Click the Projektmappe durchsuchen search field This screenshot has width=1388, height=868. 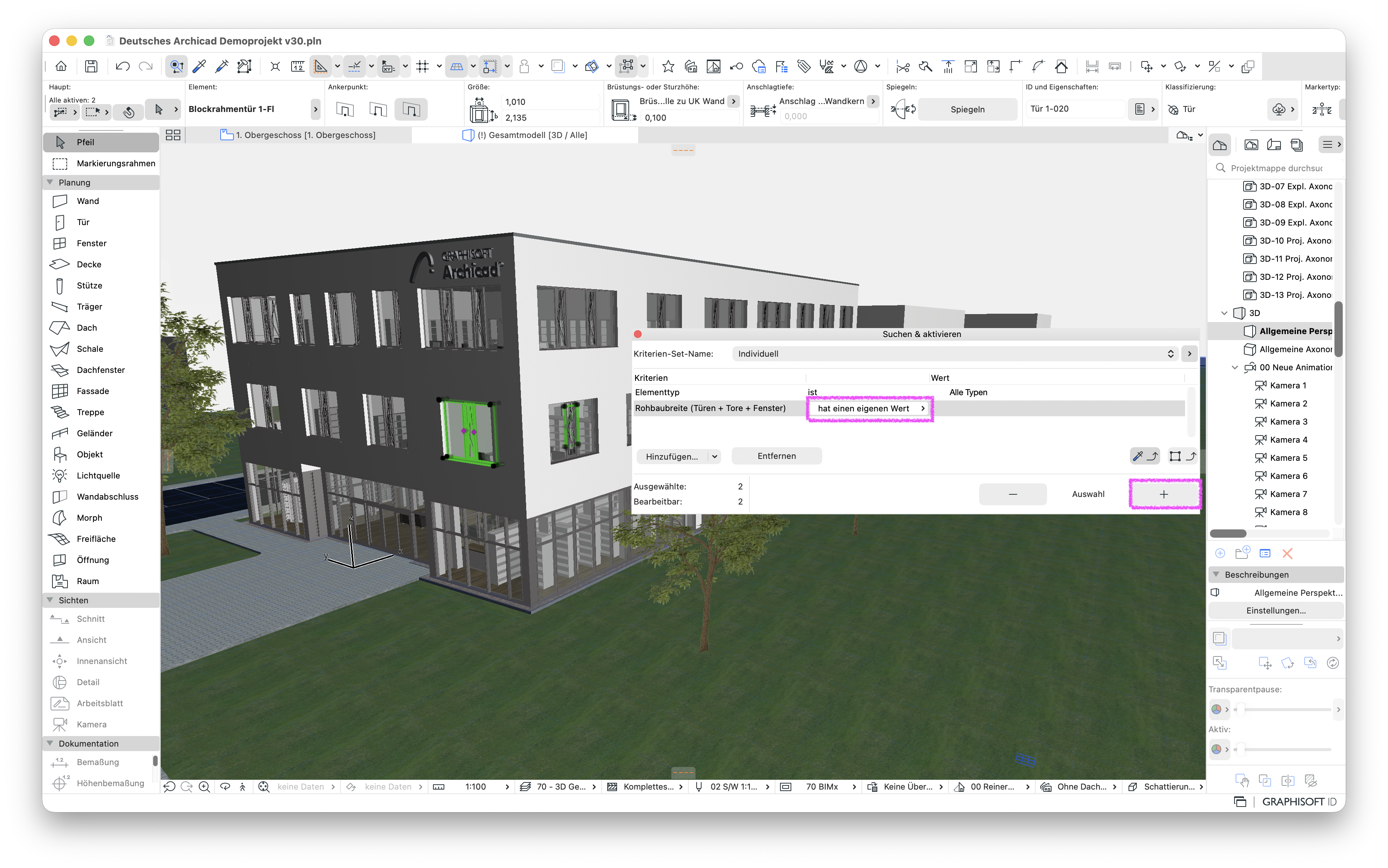(1277, 168)
